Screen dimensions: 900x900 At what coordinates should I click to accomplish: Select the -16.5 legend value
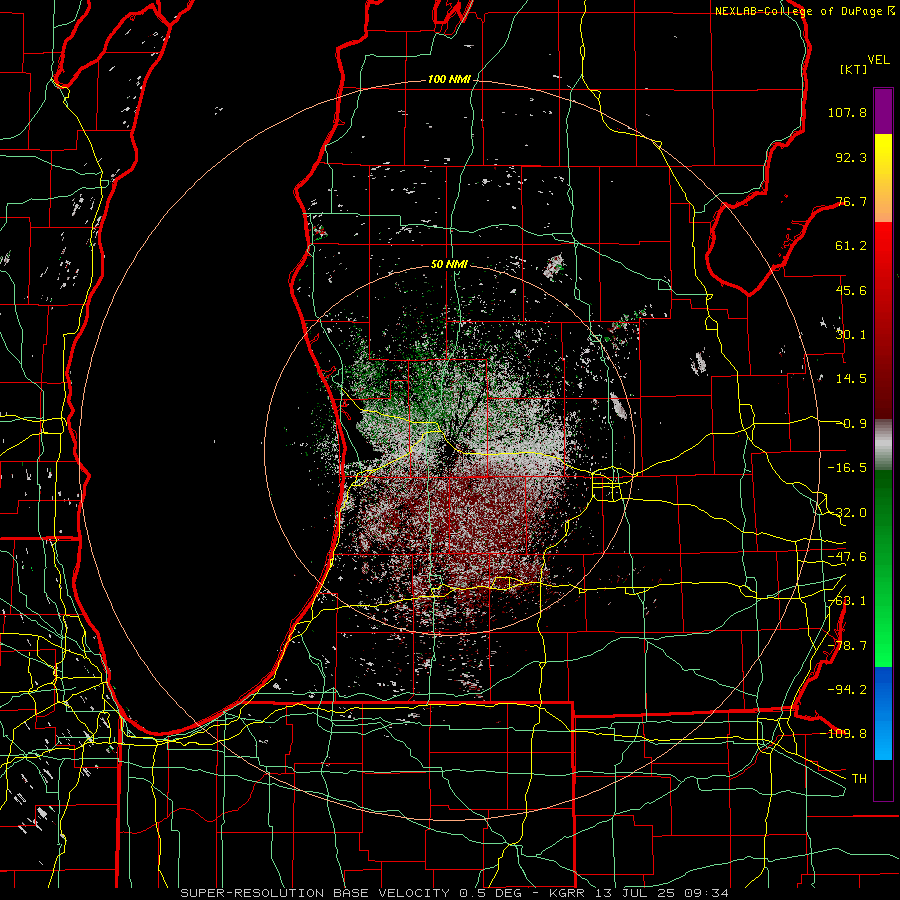pyautogui.click(x=847, y=468)
